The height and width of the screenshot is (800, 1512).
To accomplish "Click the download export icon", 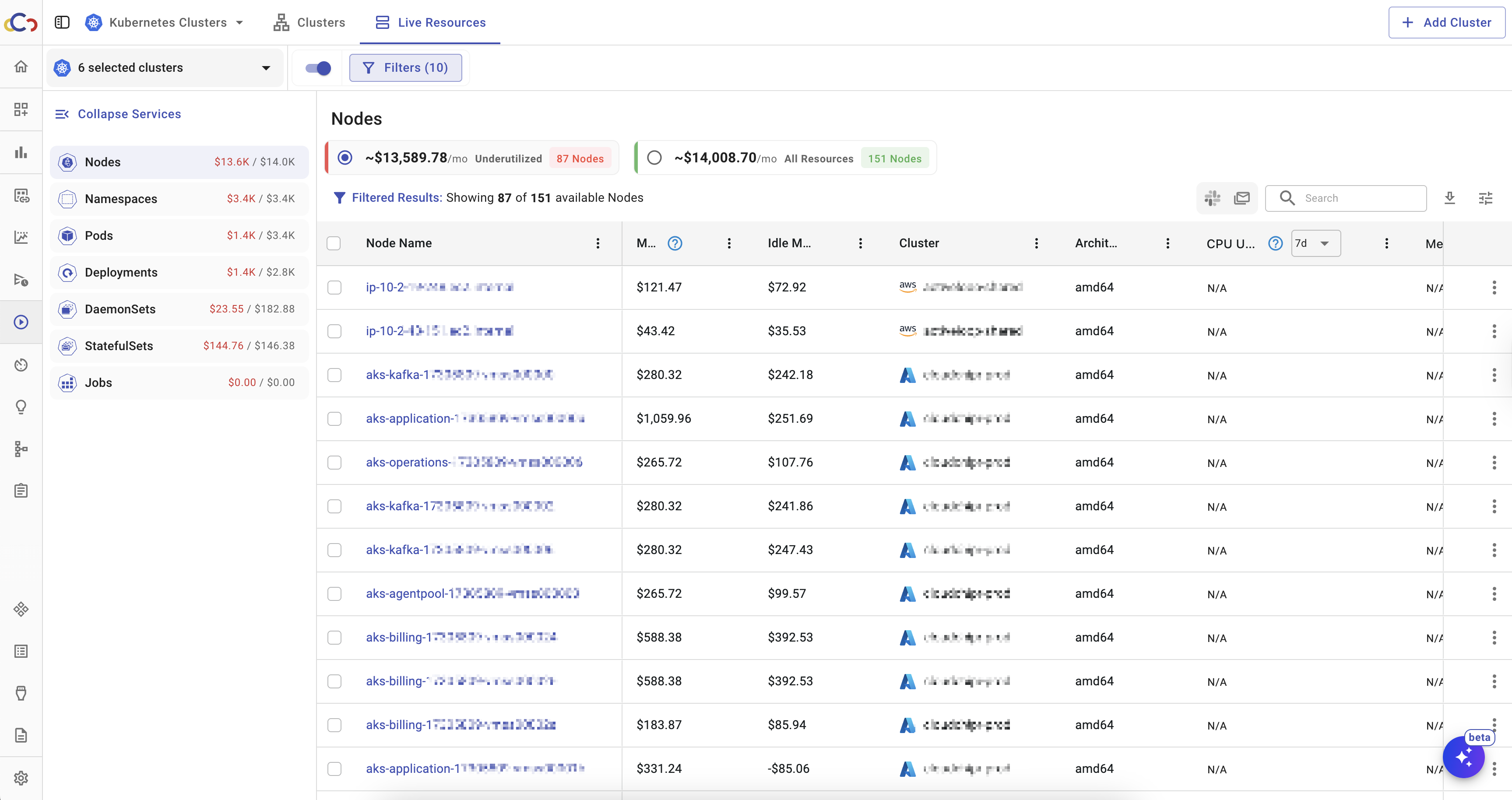I will click(x=1449, y=198).
